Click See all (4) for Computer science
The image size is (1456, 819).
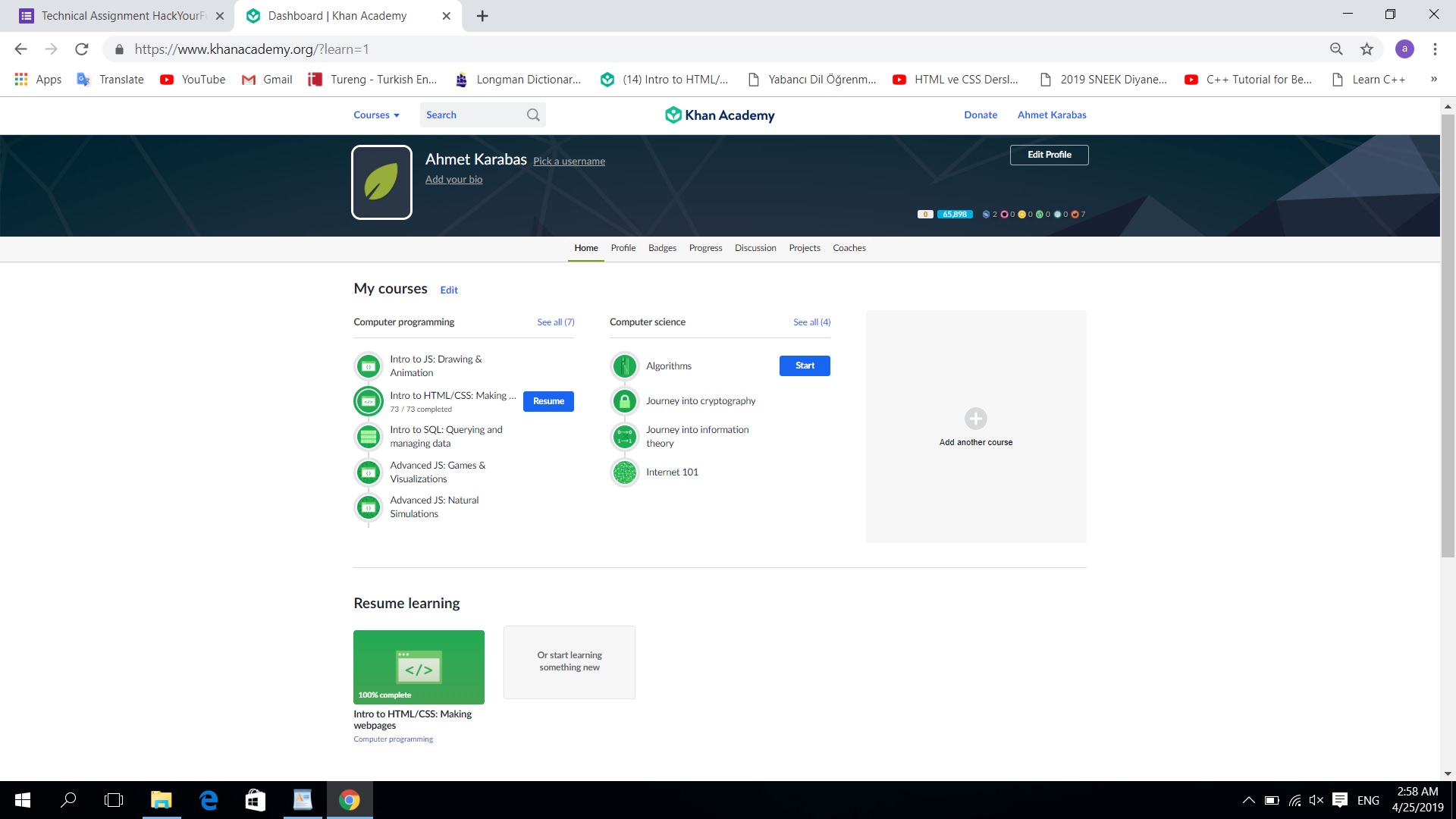[x=812, y=322]
